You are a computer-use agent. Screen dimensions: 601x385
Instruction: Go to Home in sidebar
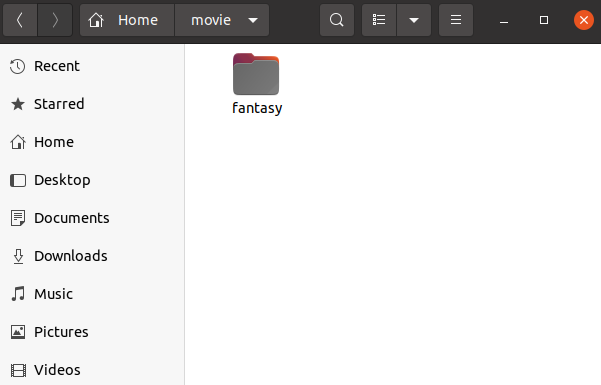coord(92,142)
